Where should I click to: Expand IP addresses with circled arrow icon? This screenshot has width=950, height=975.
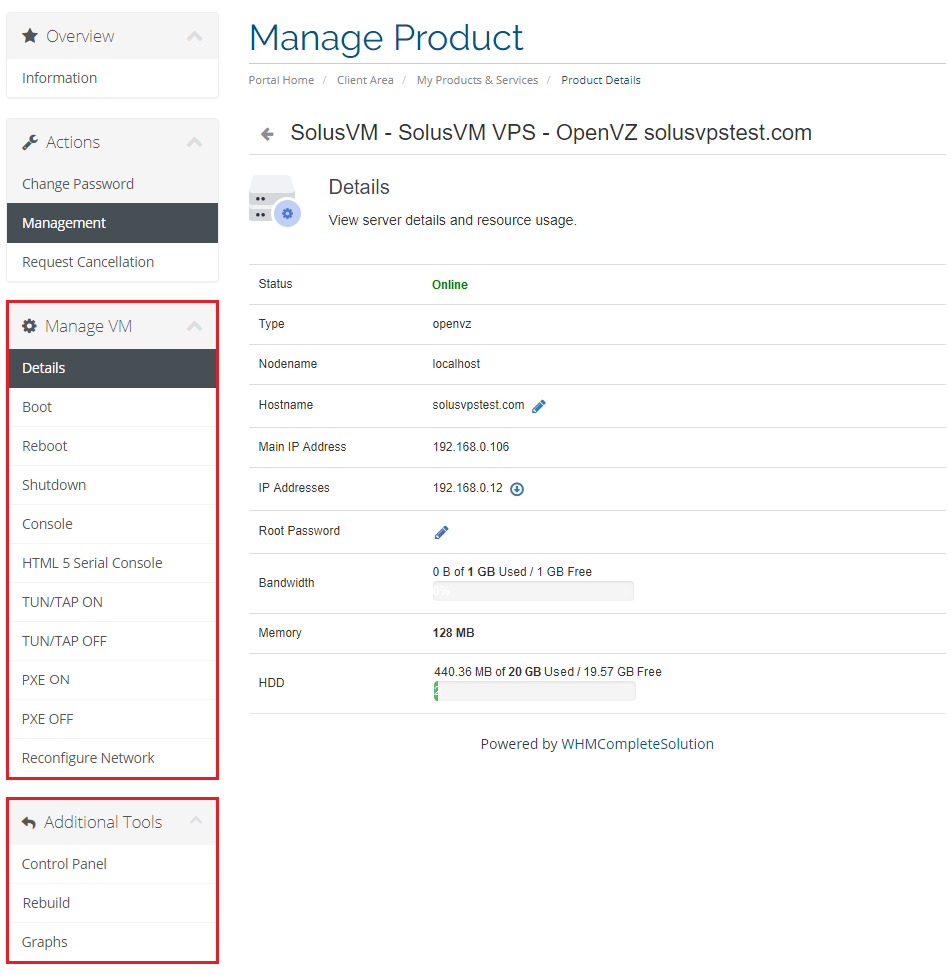coord(517,489)
